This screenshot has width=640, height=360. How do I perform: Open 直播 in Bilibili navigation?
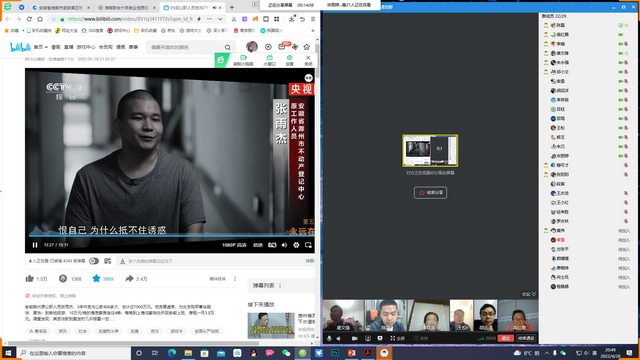click(69, 47)
